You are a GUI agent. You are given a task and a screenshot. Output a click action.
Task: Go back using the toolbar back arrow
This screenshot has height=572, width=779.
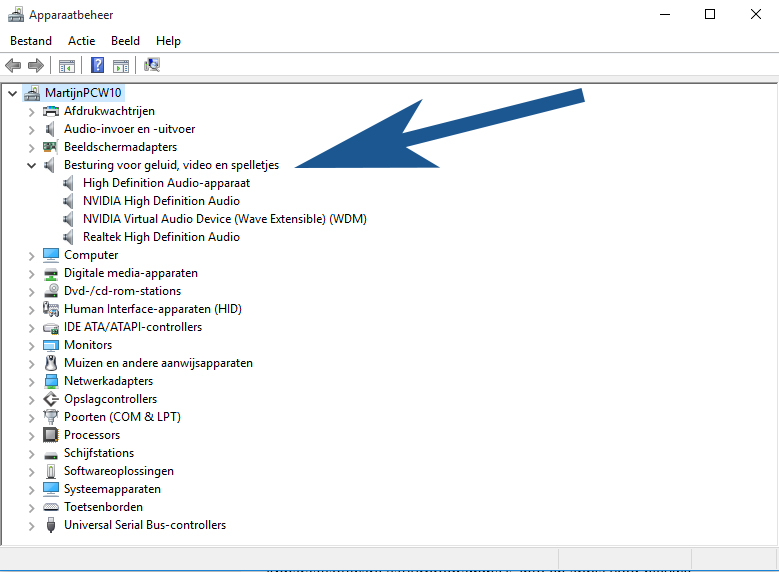(13, 65)
